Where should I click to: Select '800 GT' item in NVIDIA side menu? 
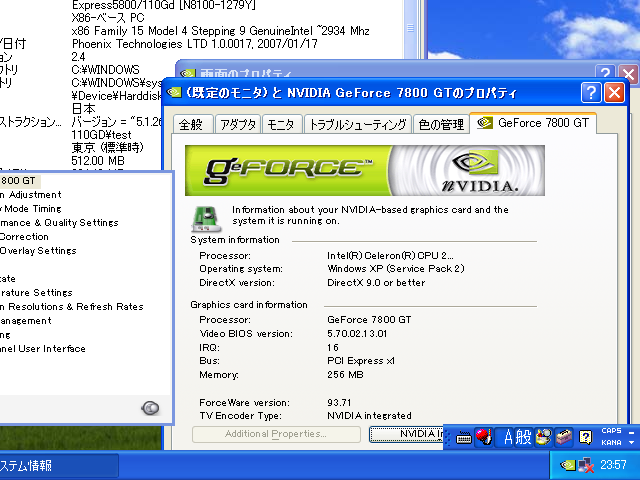(x=18, y=180)
